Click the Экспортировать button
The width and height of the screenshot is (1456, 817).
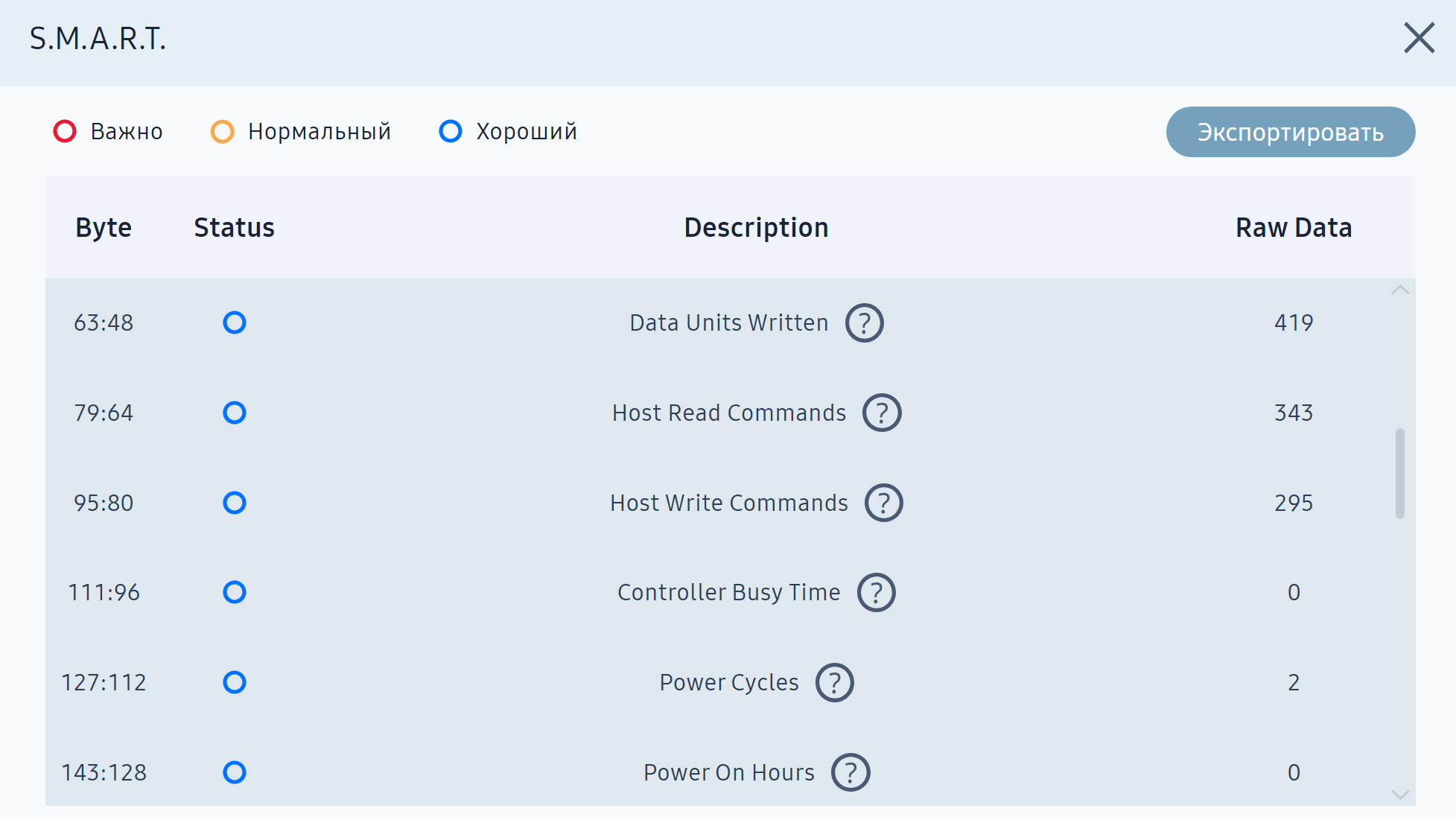click(1290, 132)
